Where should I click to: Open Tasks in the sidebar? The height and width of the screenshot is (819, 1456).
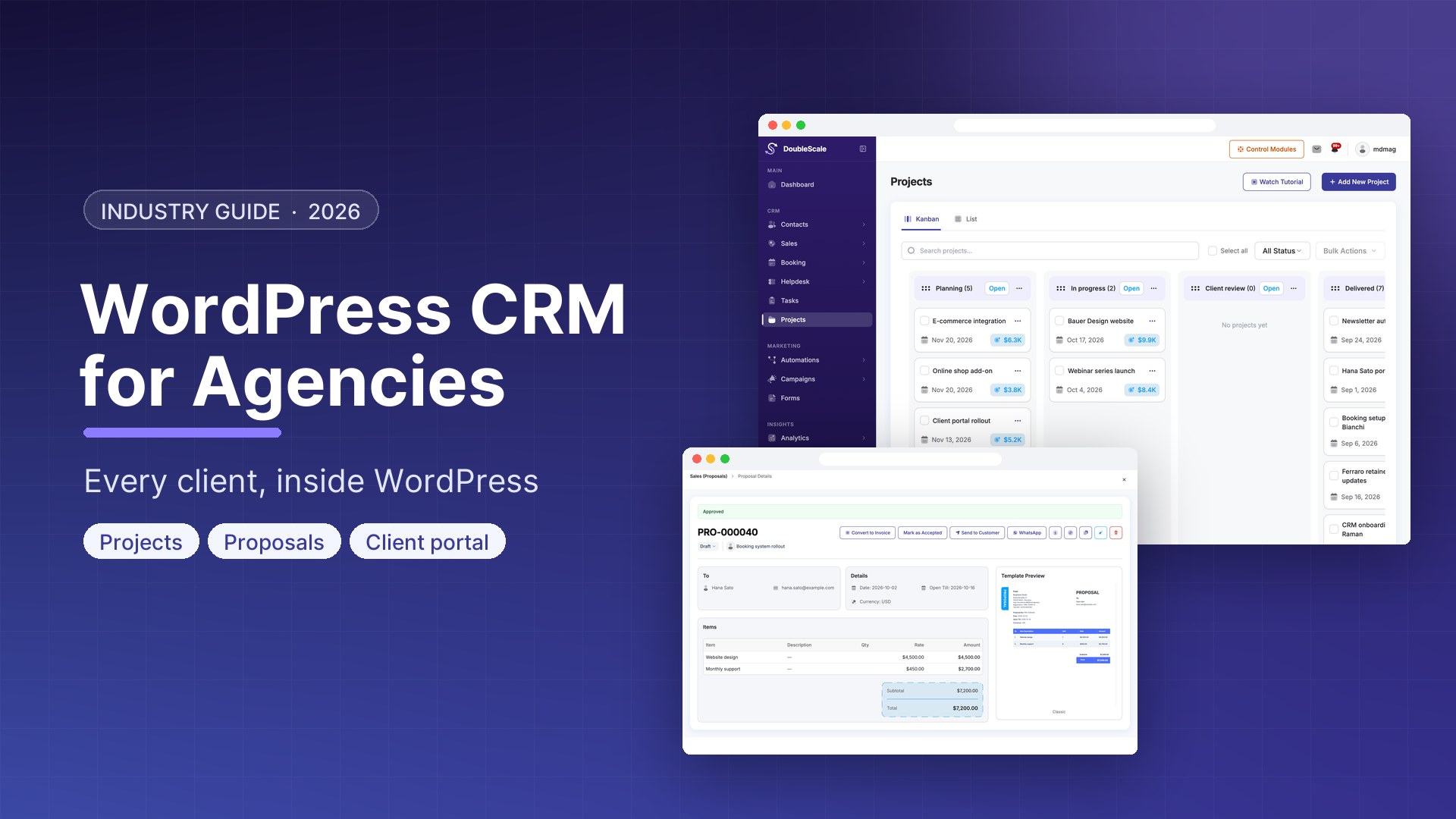pos(817,300)
